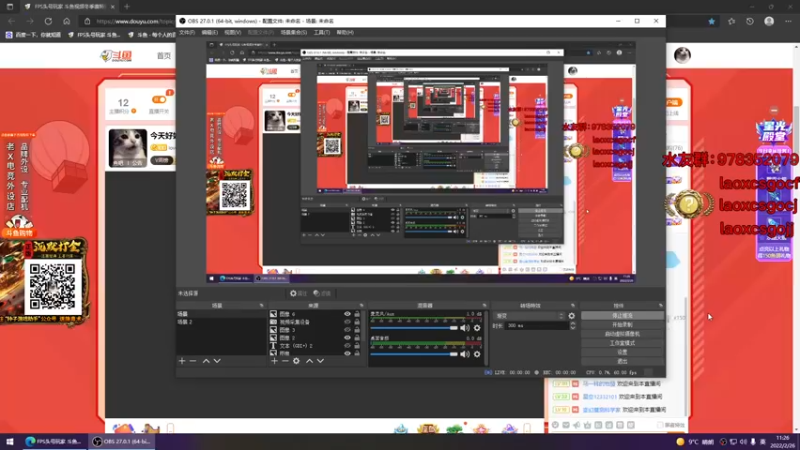
Task: Open microphone/Aux channel settings gear
Action: pyautogui.click(x=477, y=328)
